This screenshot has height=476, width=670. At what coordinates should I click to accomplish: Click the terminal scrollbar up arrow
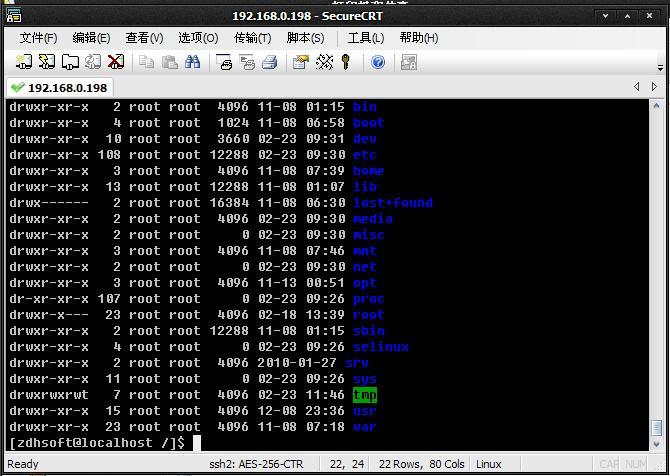pos(656,105)
